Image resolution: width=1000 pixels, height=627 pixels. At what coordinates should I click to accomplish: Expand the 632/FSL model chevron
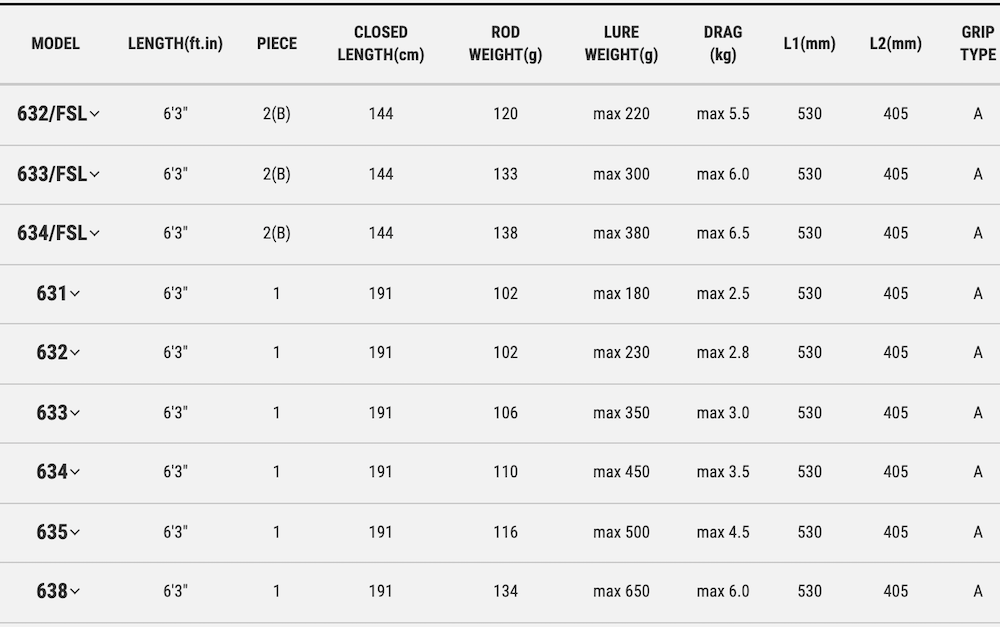coord(94,114)
